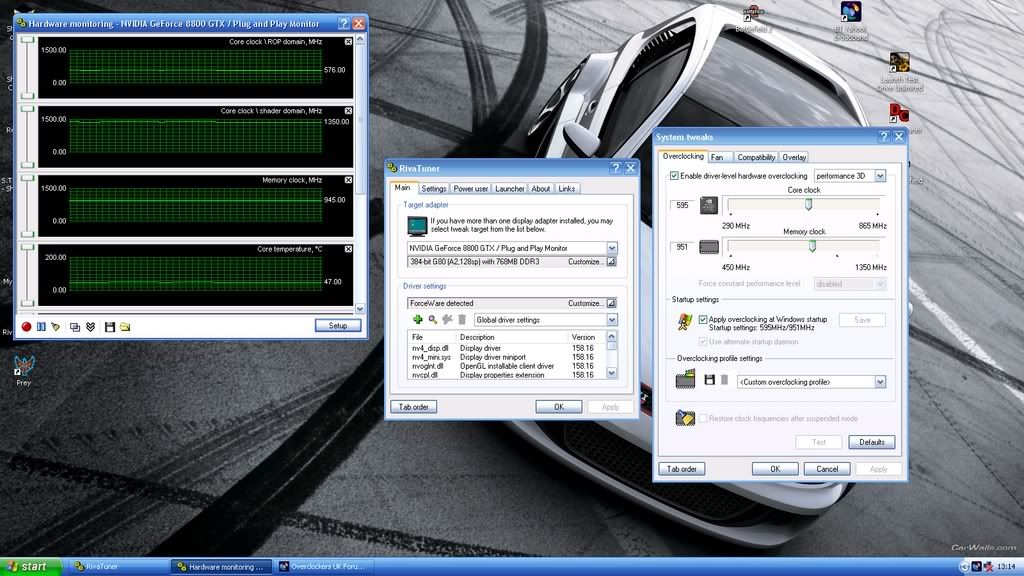The width and height of the screenshot is (1024, 576).
Task: Switch to RivaTuner taskbar item
Action: tap(120, 567)
